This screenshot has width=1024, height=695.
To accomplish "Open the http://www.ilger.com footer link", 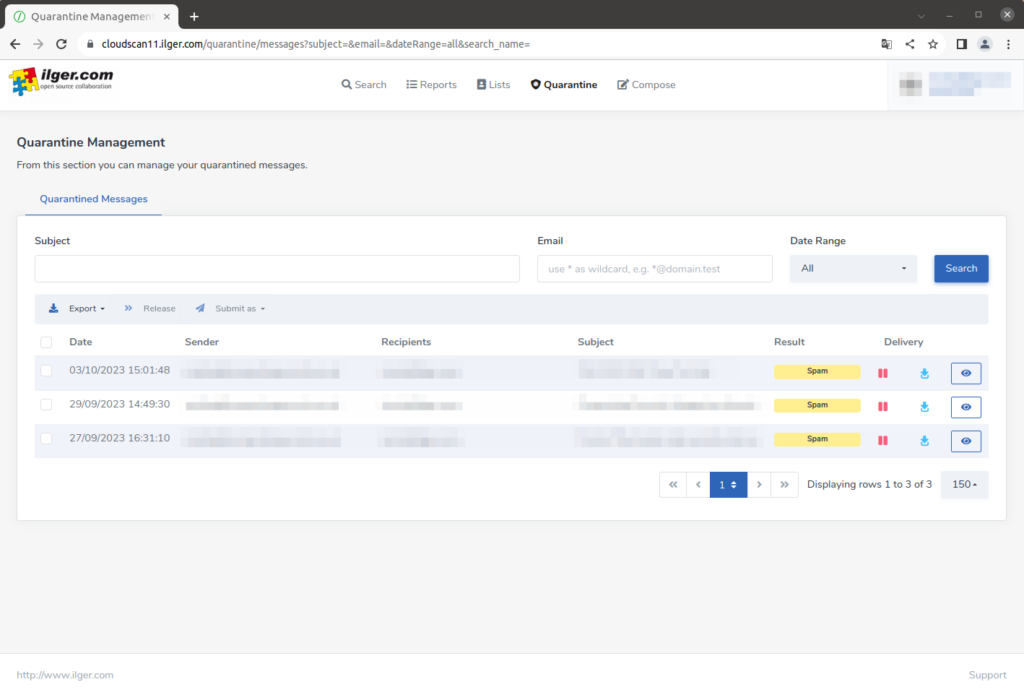I will [x=65, y=675].
